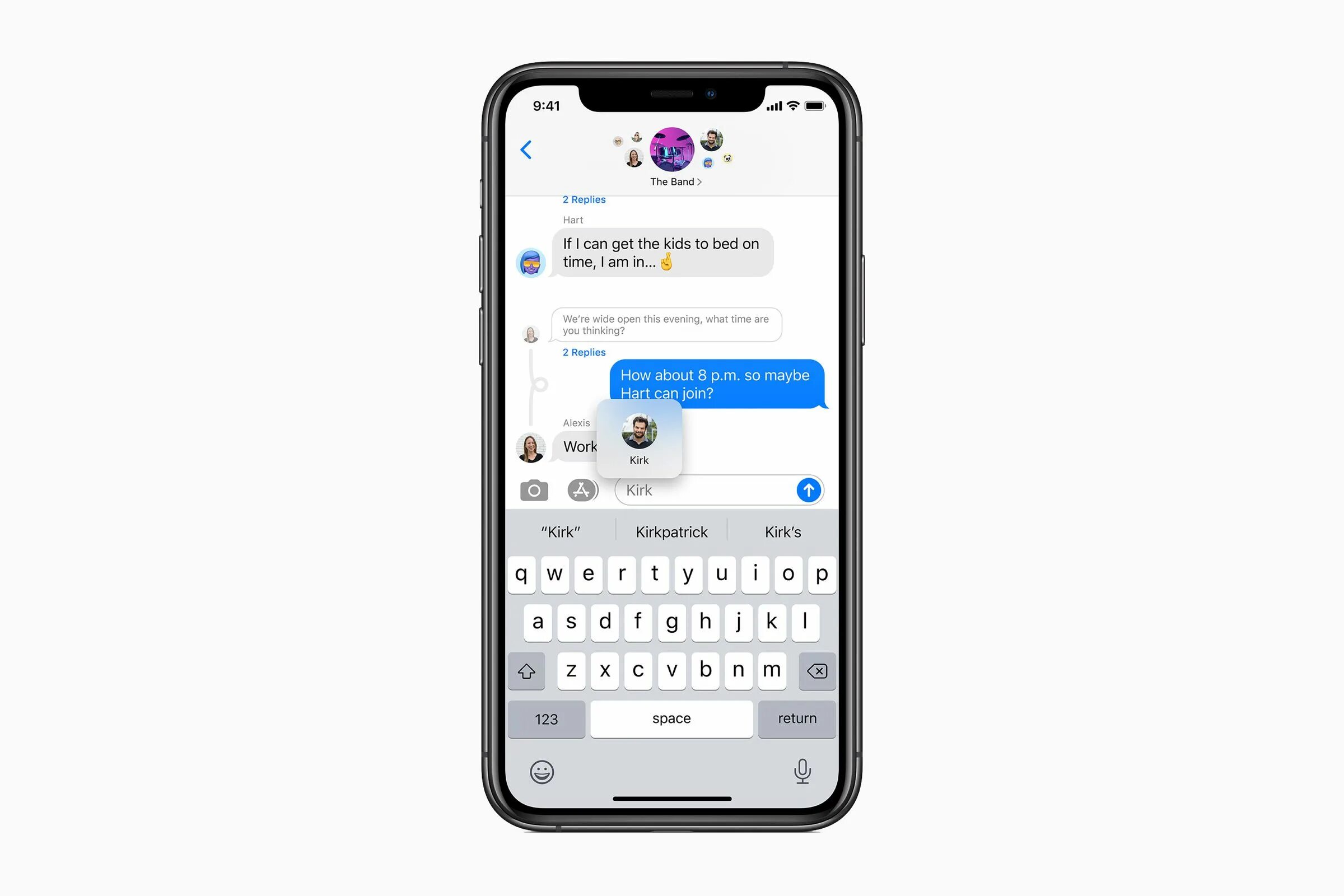Expand the first 2 Replies thread

(x=584, y=199)
